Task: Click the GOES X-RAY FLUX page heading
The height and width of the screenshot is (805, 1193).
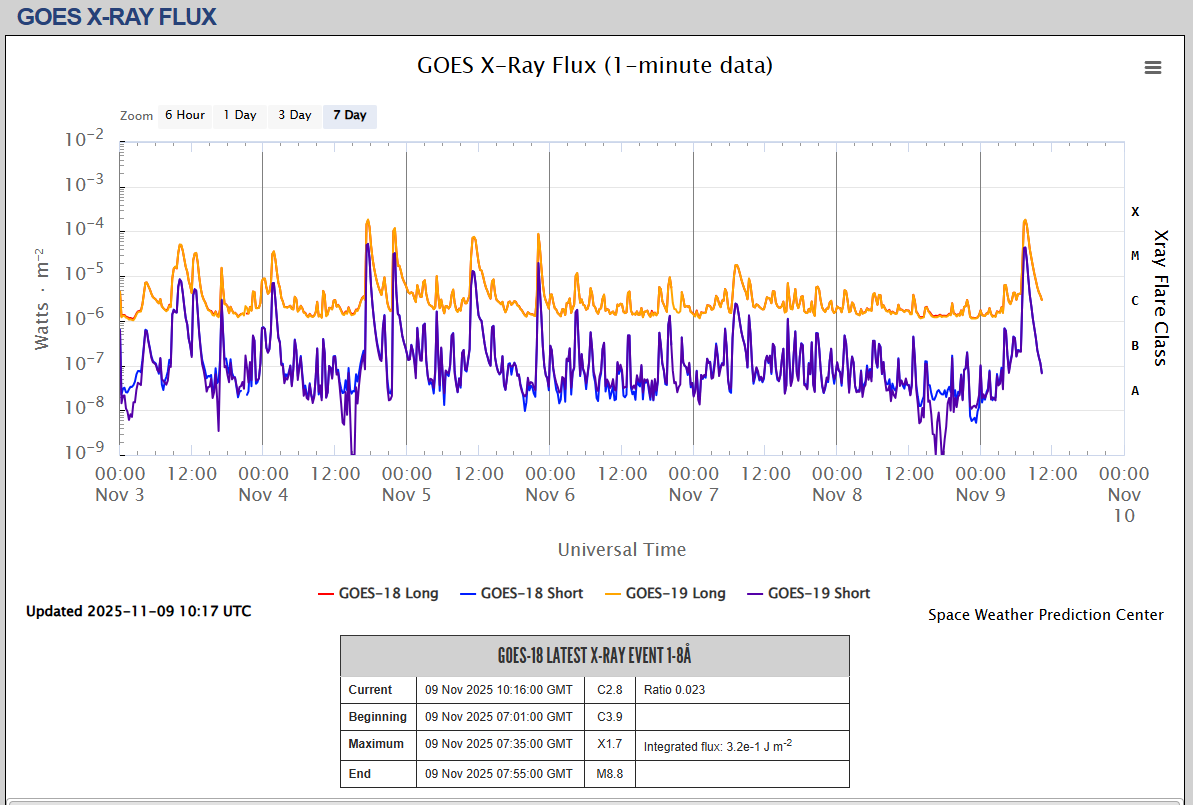Action: pyautogui.click(x=117, y=17)
